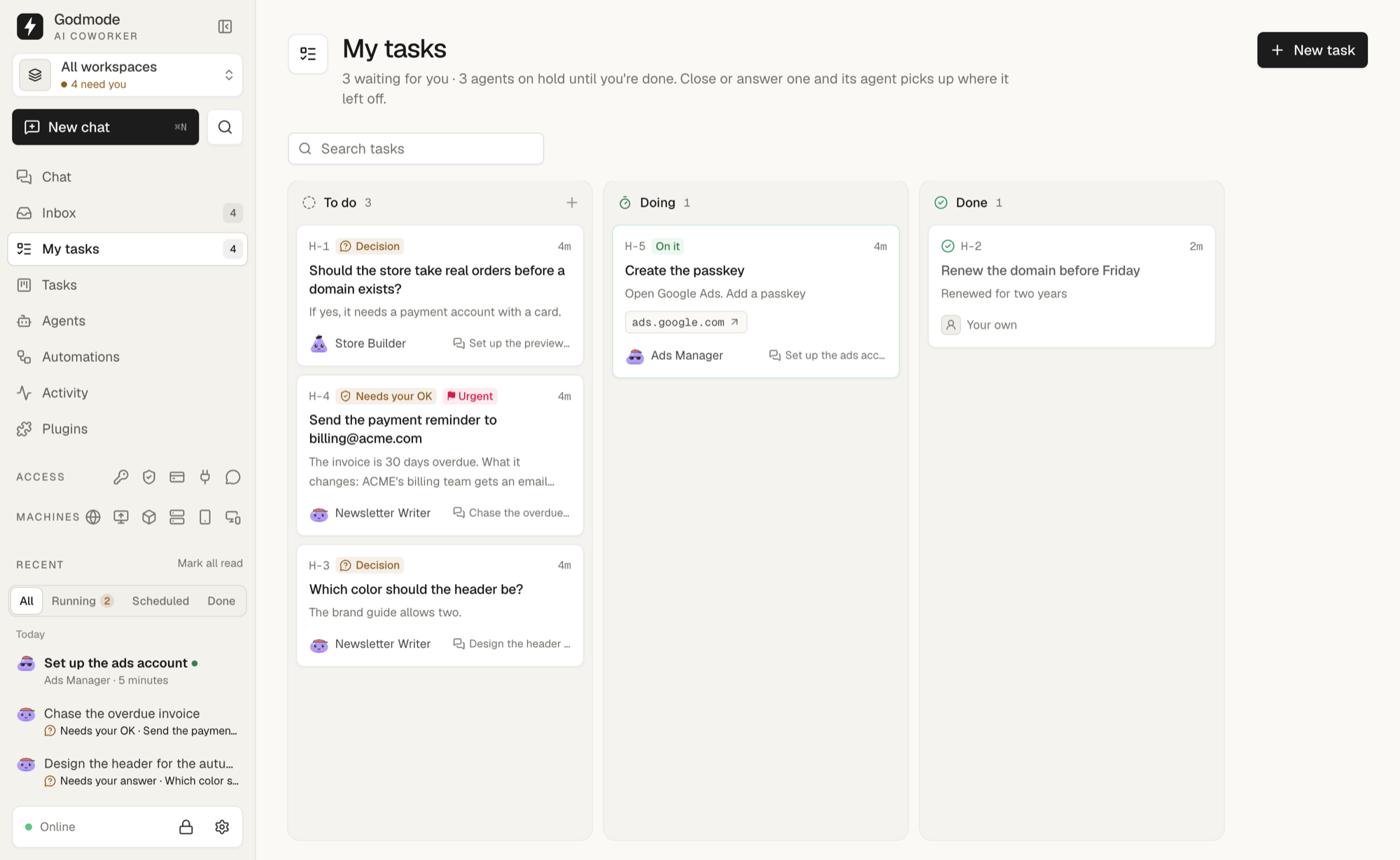Image resolution: width=1400 pixels, height=860 pixels.
Task: Click the credit card icon under Access
Action: (177, 477)
